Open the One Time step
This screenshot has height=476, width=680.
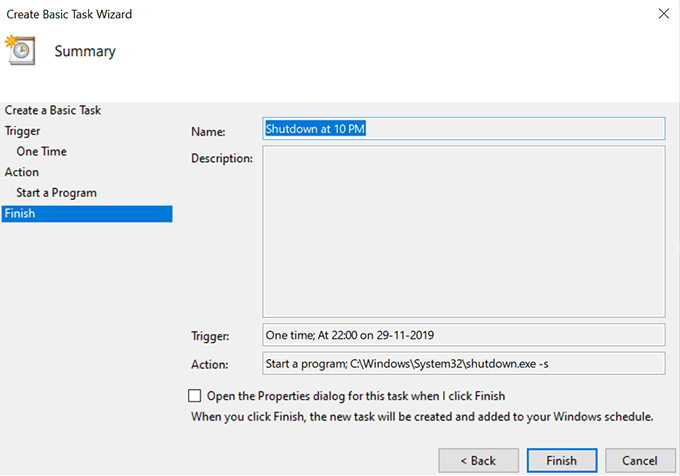pos(42,151)
